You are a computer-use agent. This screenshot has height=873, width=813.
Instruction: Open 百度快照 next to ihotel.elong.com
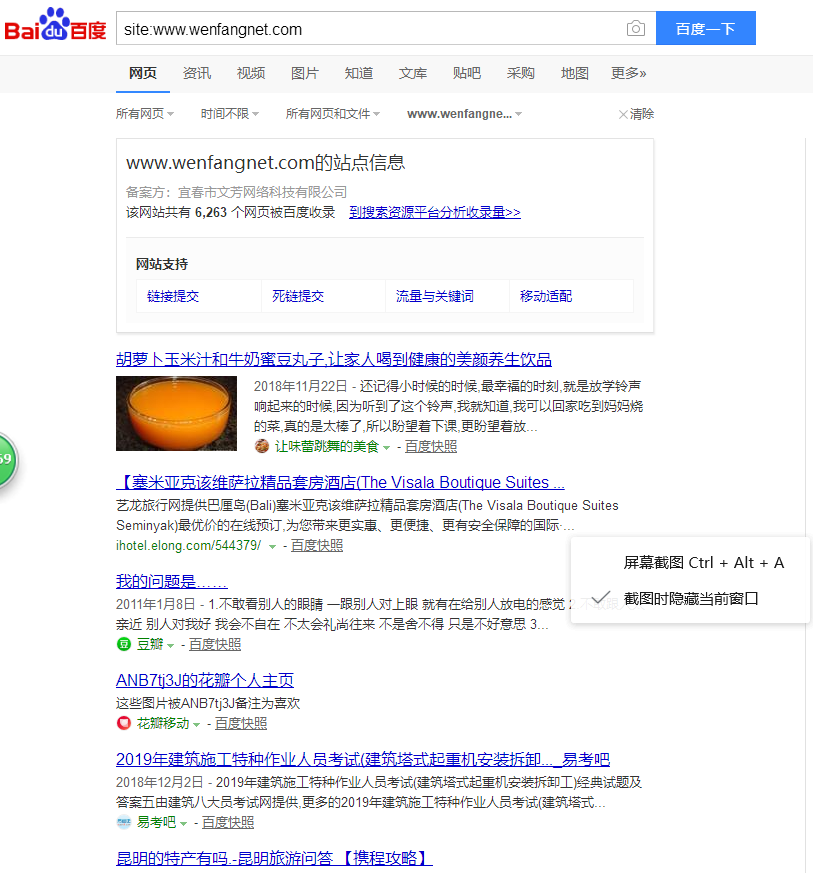coord(317,546)
